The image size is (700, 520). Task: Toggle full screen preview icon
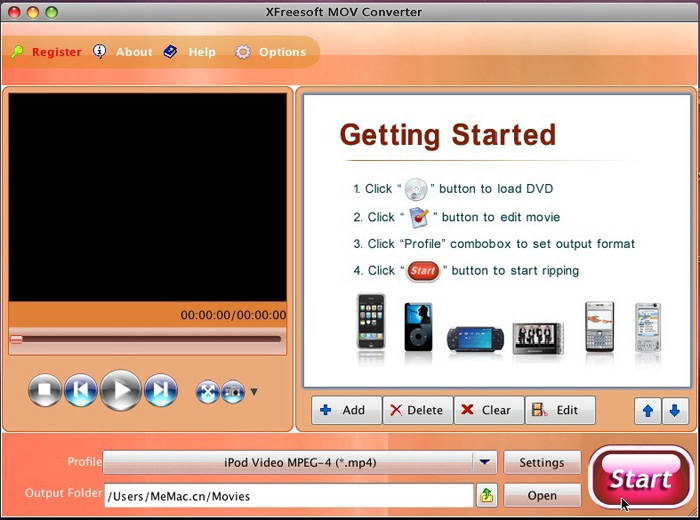tap(208, 392)
